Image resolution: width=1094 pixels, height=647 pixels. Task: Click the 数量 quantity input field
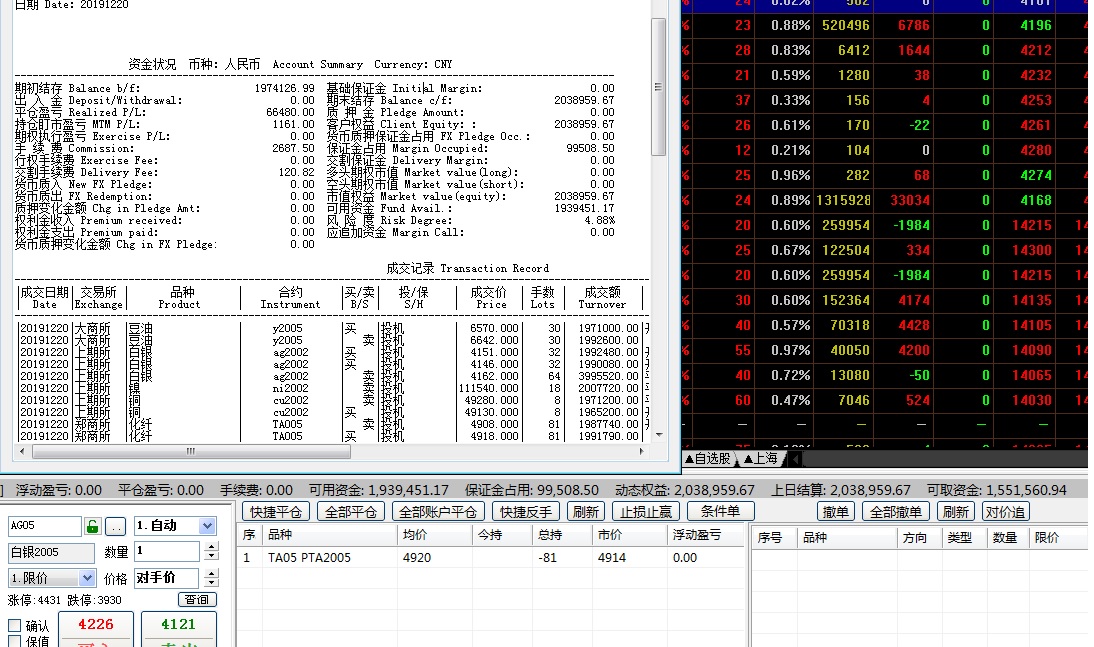coord(167,551)
